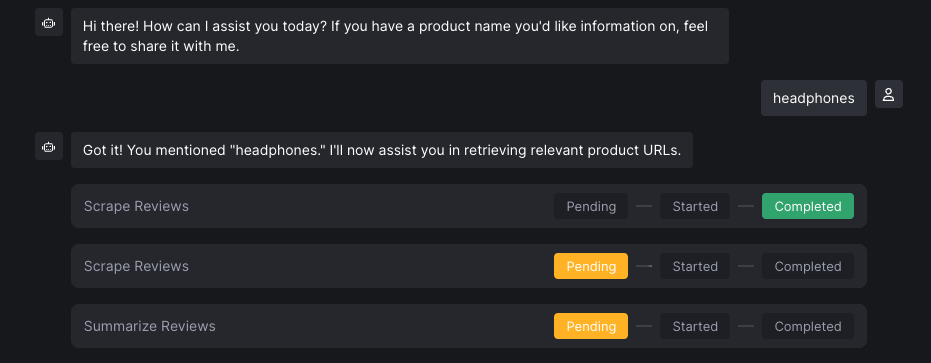
Task: Open the user profile icon next to headphones
Action: pos(889,94)
